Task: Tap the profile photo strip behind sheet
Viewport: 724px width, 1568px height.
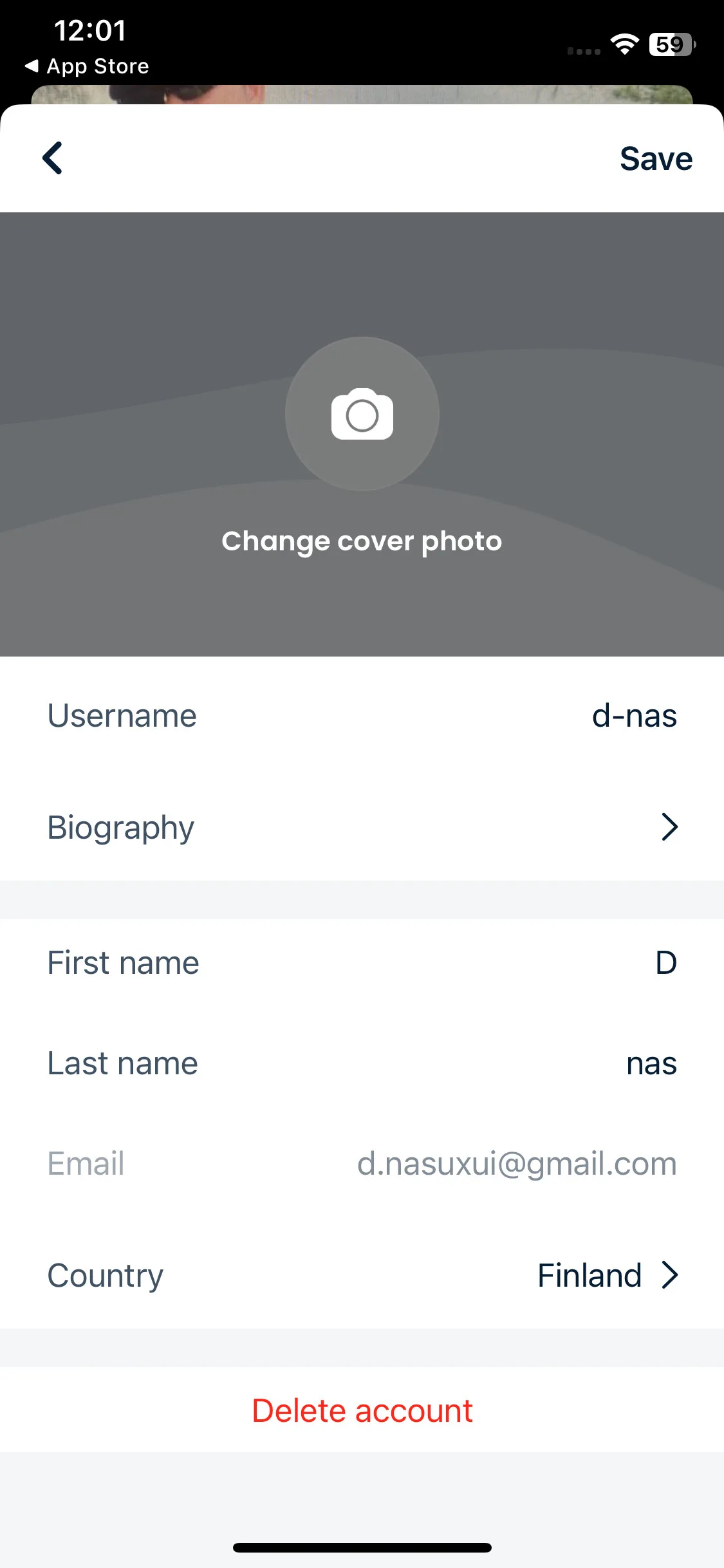Action: [362, 94]
